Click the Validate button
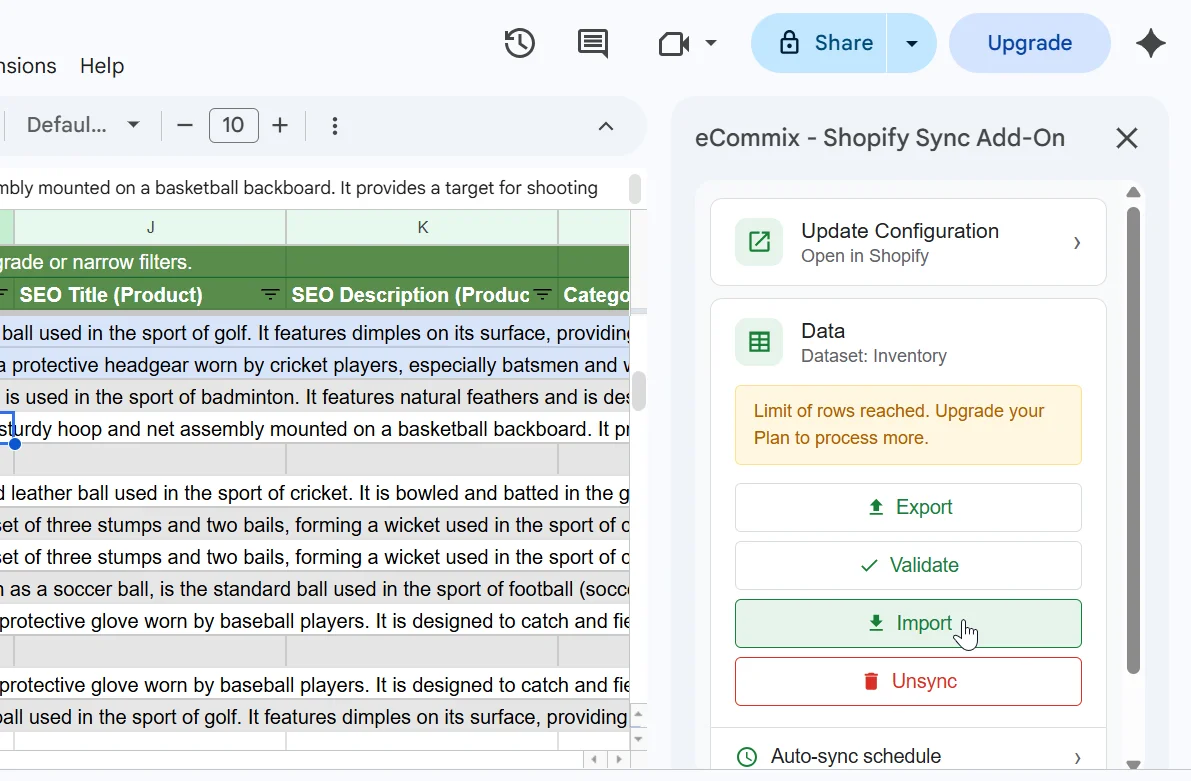Image resolution: width=1191 pixels, height=781 pixels. [908, 565]
